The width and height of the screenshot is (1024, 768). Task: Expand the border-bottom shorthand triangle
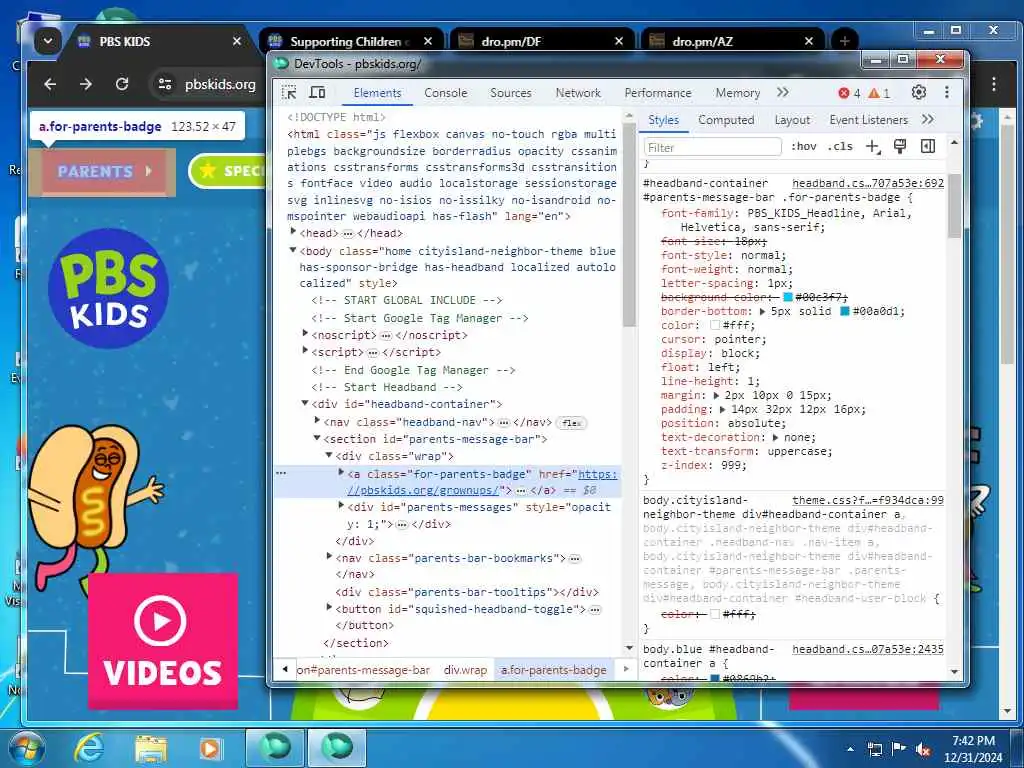[762, 312]
